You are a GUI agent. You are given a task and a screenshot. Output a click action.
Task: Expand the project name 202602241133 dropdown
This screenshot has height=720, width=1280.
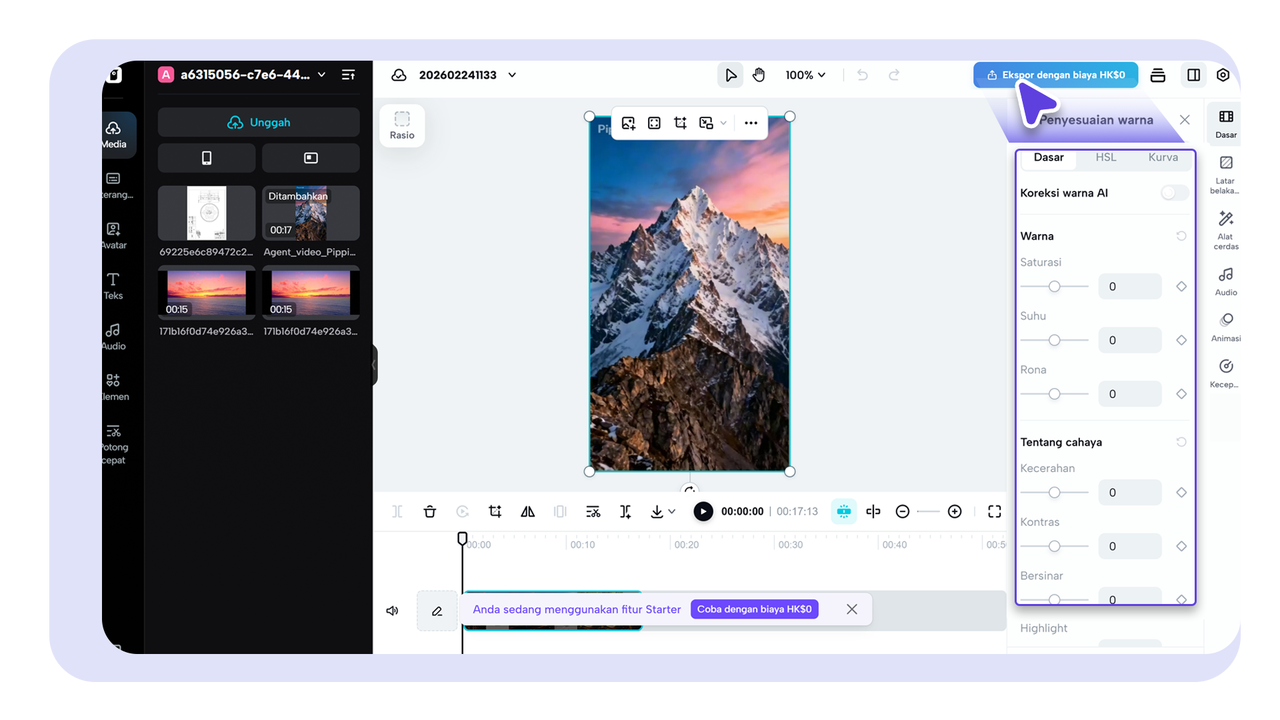512,75
